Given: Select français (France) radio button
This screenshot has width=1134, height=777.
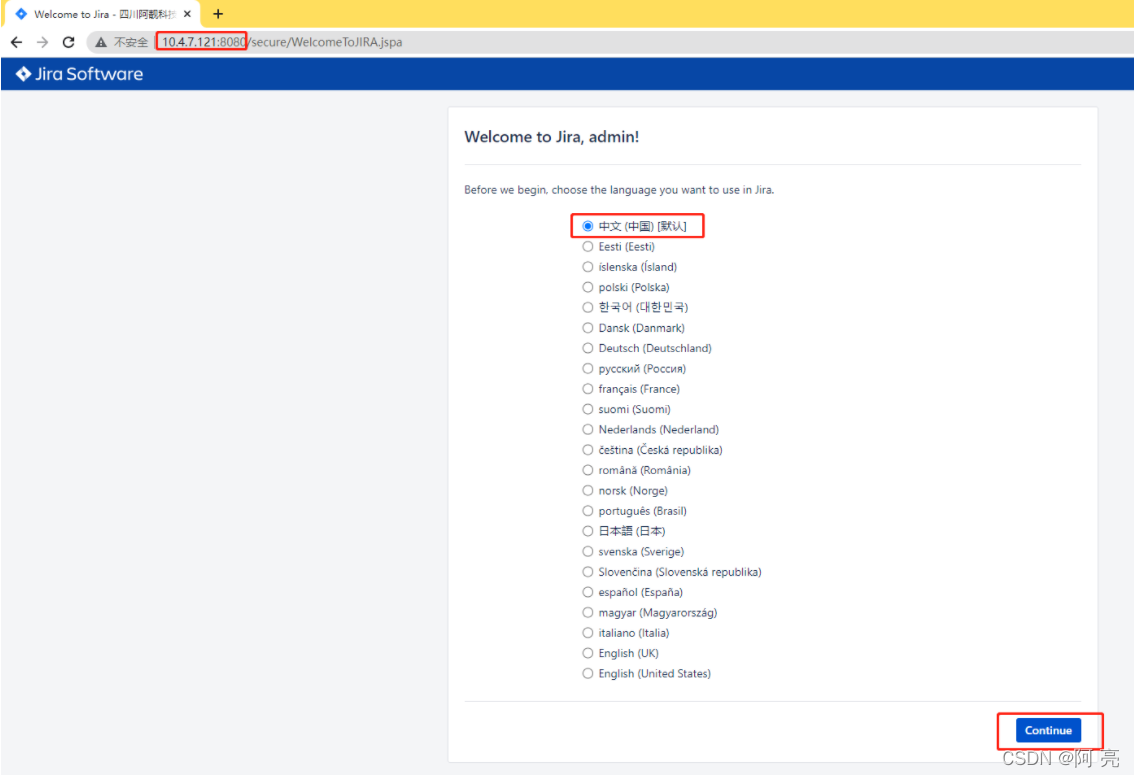Looking at the screenshot, I should coord(588,389).
